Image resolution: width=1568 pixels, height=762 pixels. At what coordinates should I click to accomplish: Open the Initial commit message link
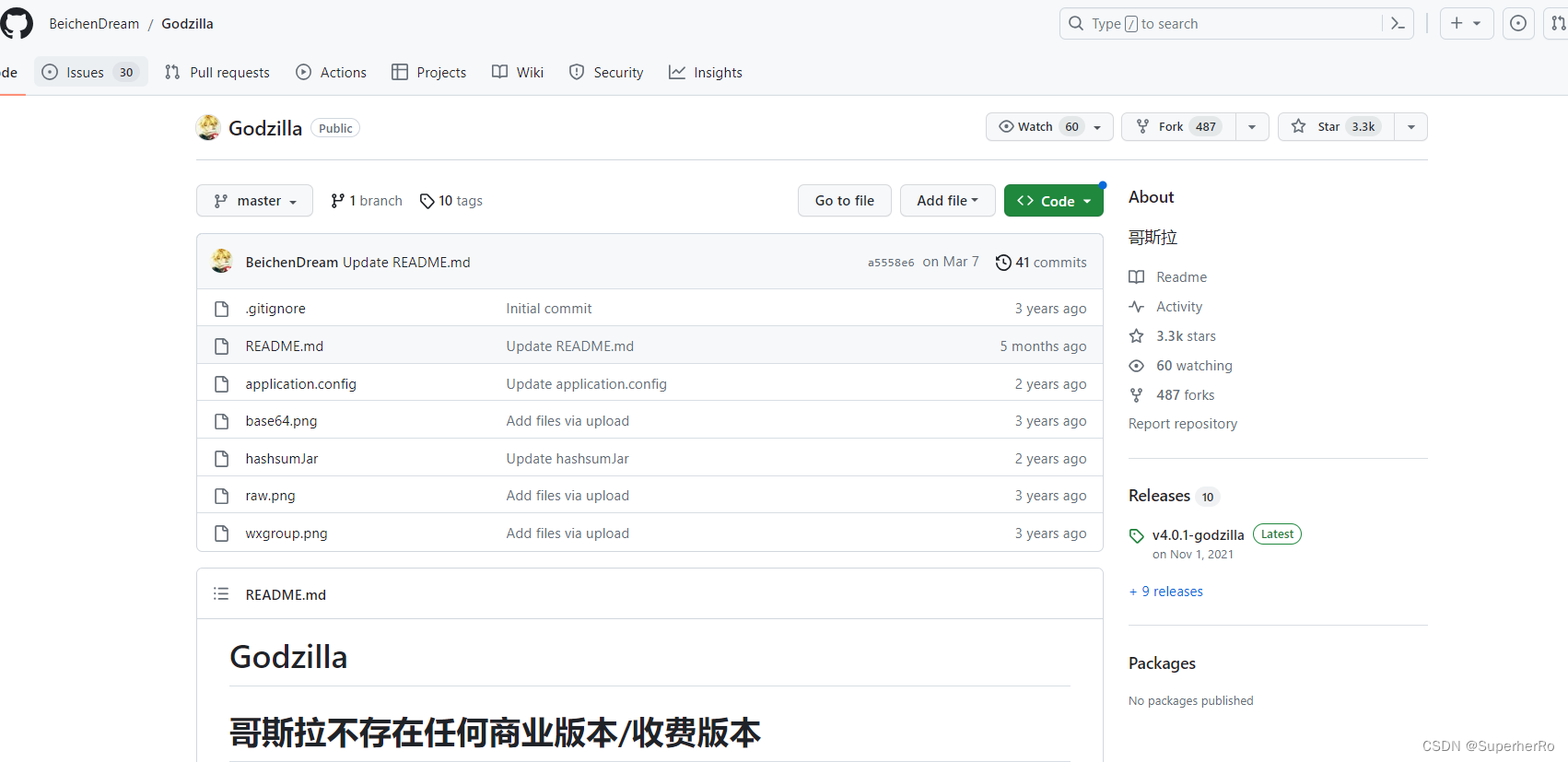(x=549, y=309)
